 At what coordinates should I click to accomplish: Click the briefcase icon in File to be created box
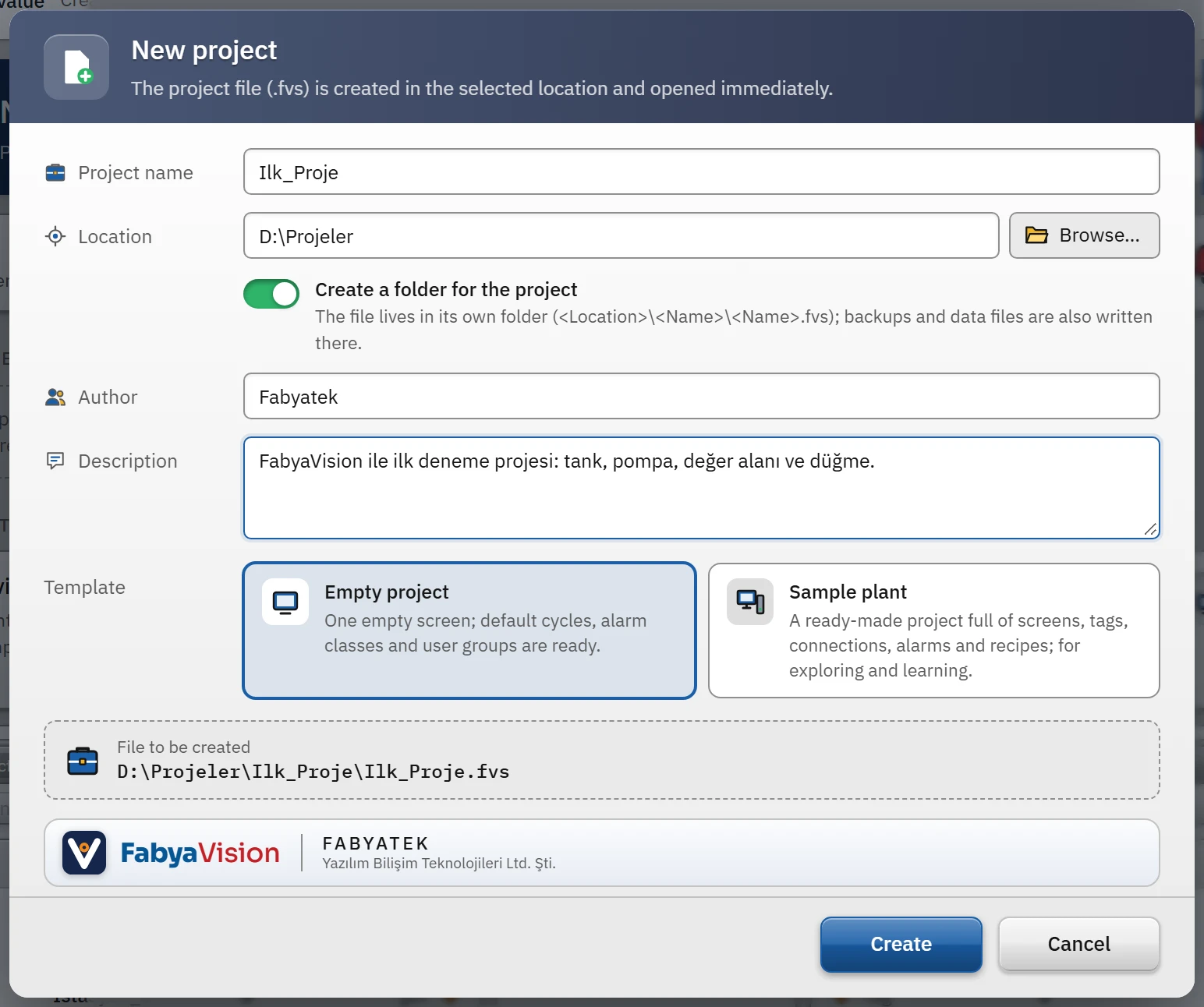pos(83,761)
